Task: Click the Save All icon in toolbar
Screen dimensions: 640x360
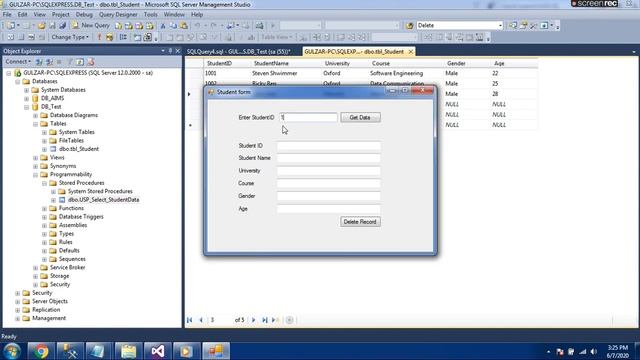Action: point(62,25)
